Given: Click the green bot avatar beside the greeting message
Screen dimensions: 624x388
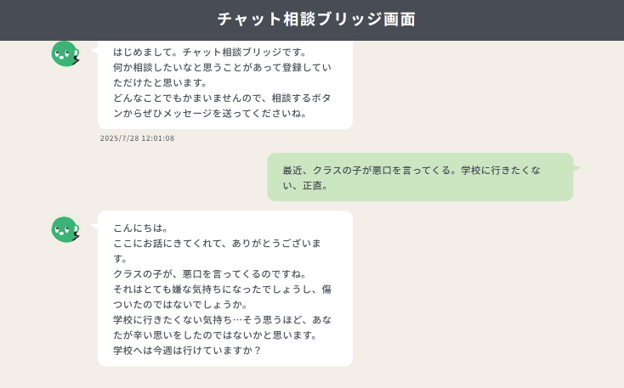Looking at the screenshot, I should click(x=65, y=54).
